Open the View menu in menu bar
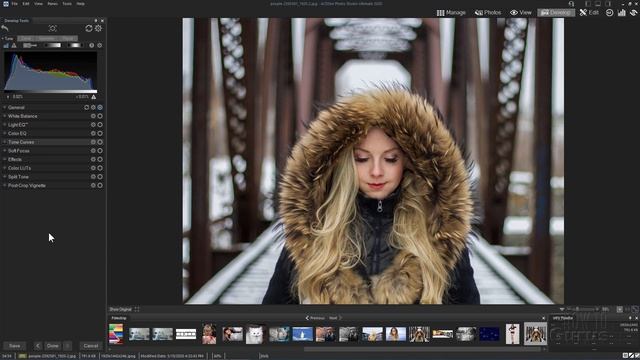 click(x=38, y=4)
